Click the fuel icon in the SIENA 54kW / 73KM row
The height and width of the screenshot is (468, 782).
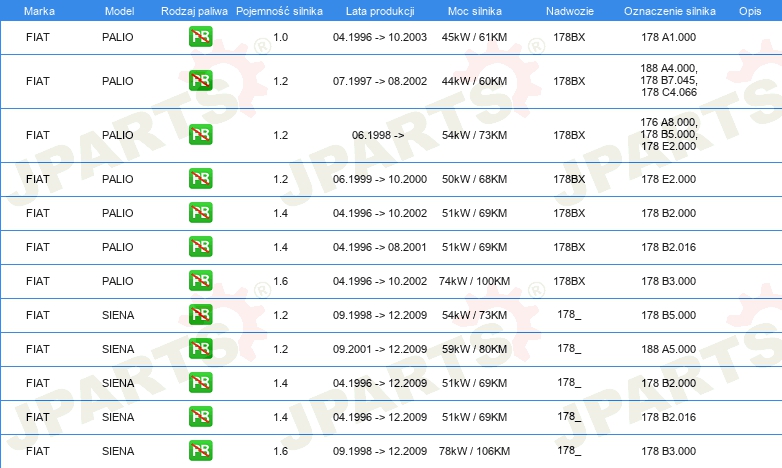(200, 314)
